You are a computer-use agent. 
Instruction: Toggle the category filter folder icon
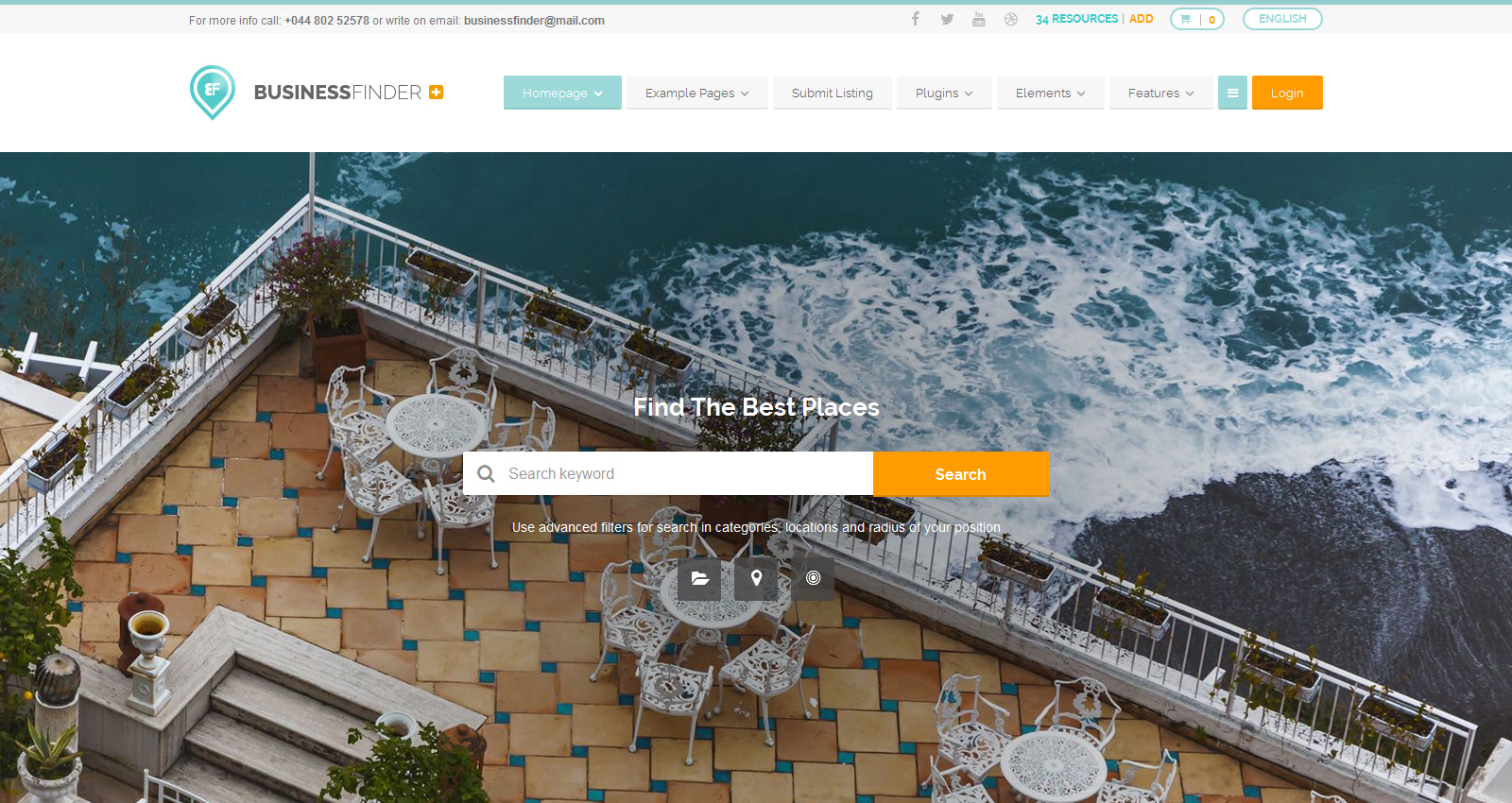tap(699, 578)
